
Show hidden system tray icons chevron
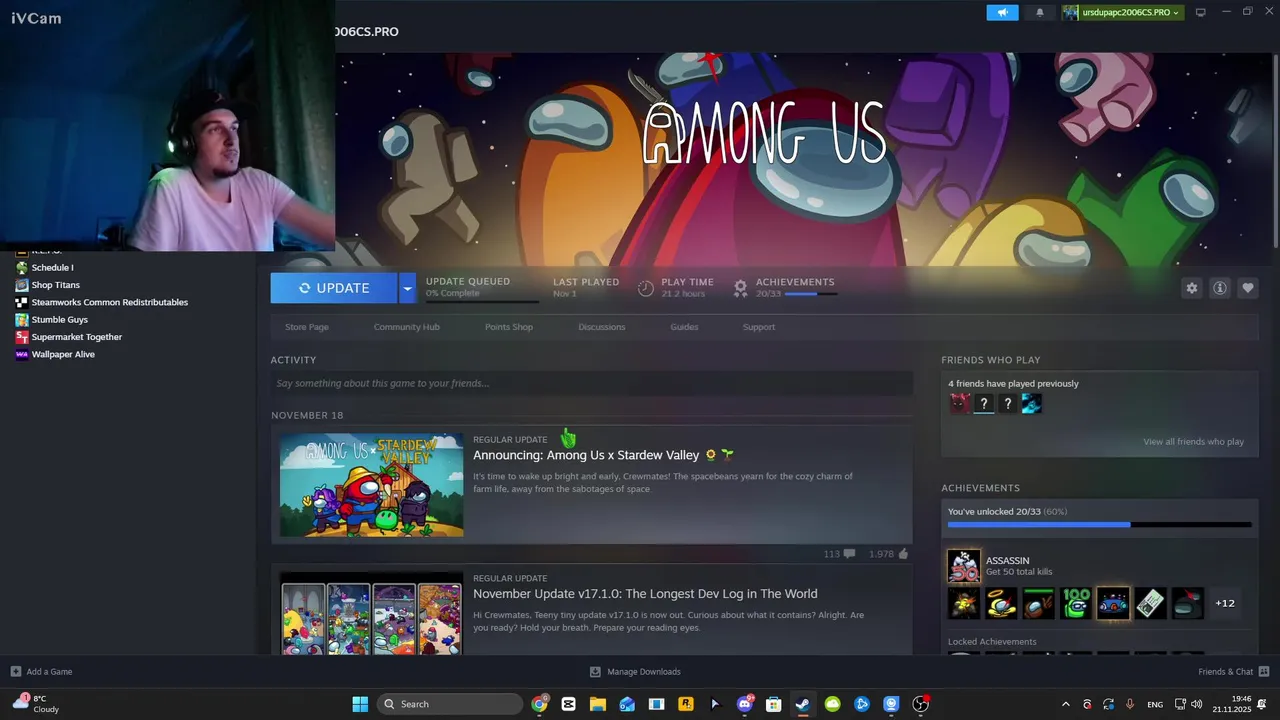coord(1065,704)
